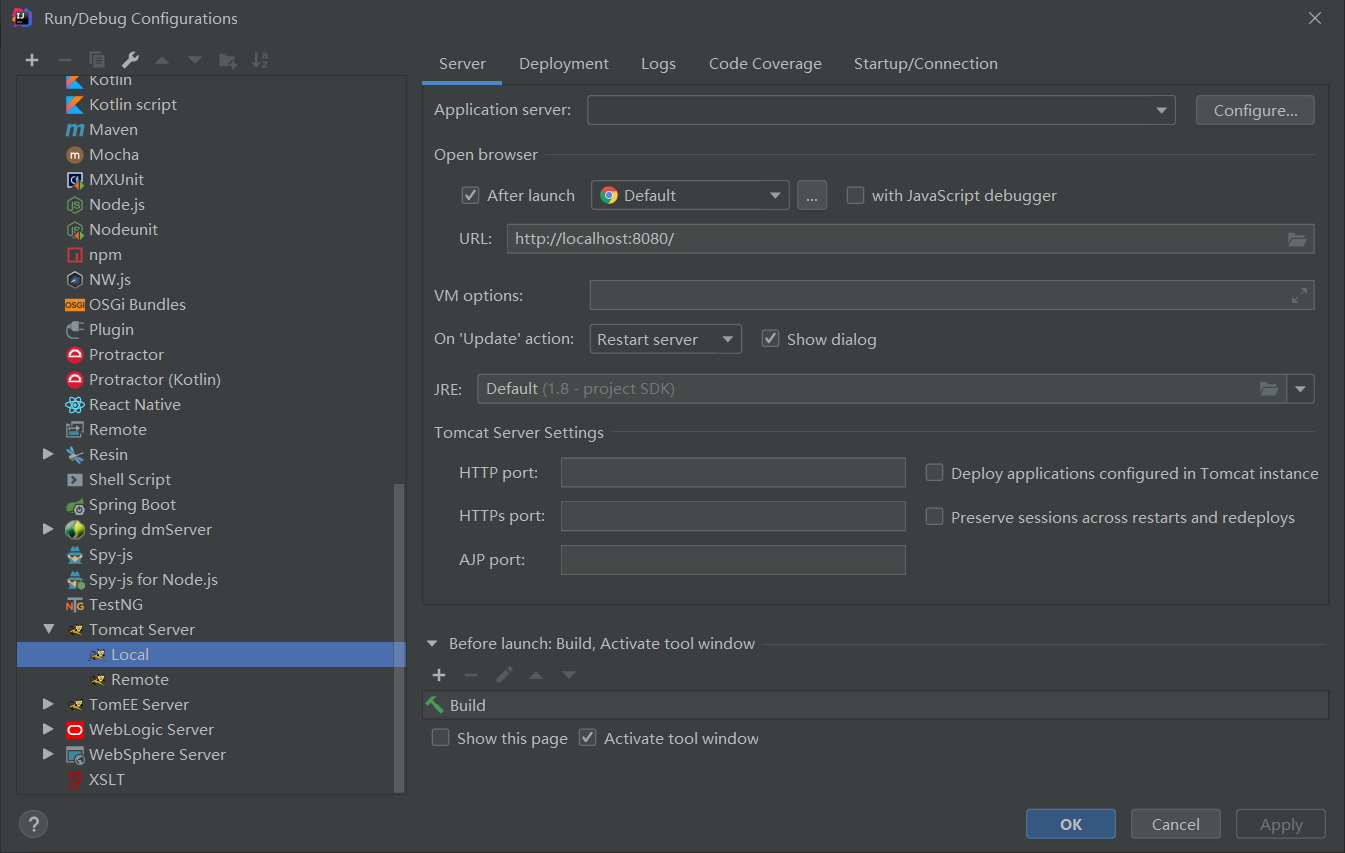Click the Configure... button
Image resolution: width=1345 pixels, height=853 pixels.
tap(1255, 110)
